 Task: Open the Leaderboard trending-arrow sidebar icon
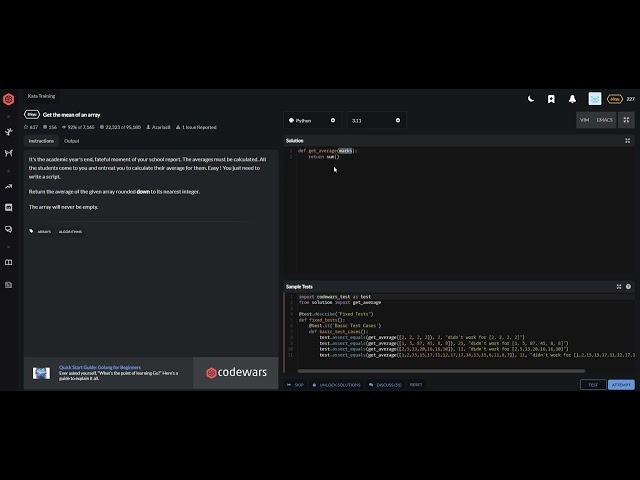[x=9, y=187]
